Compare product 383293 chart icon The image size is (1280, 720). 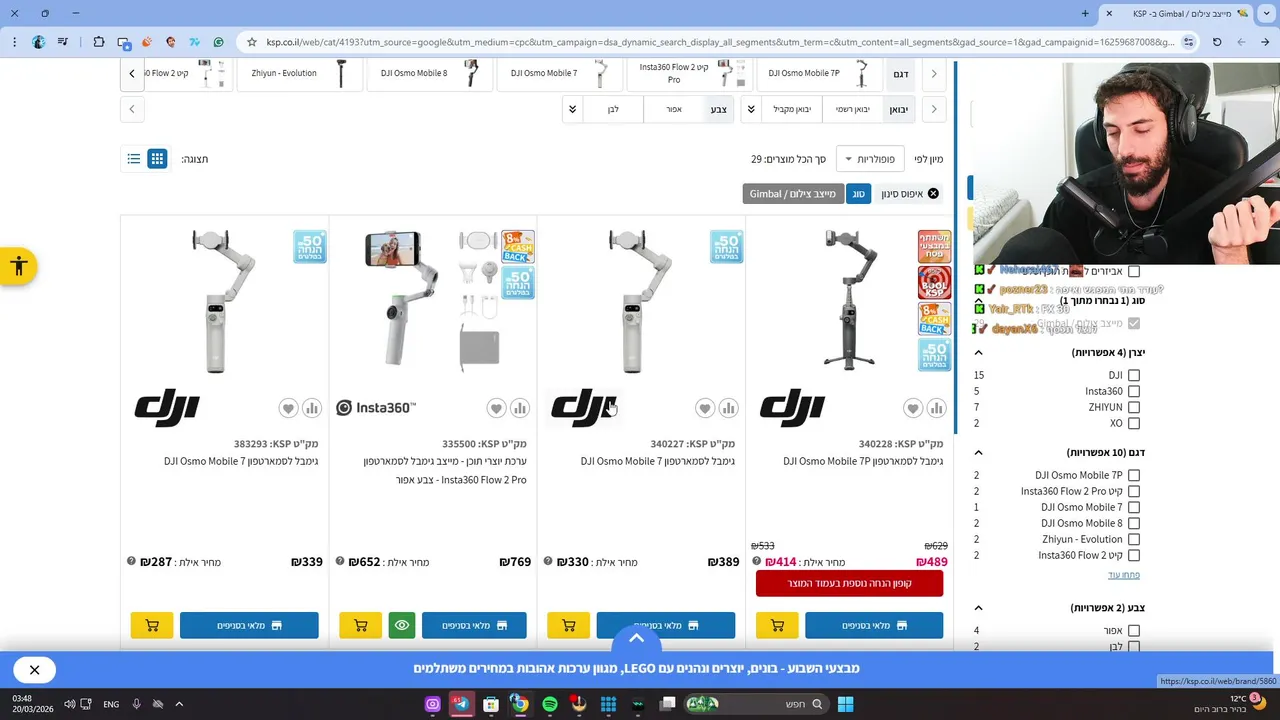[312, 408]
